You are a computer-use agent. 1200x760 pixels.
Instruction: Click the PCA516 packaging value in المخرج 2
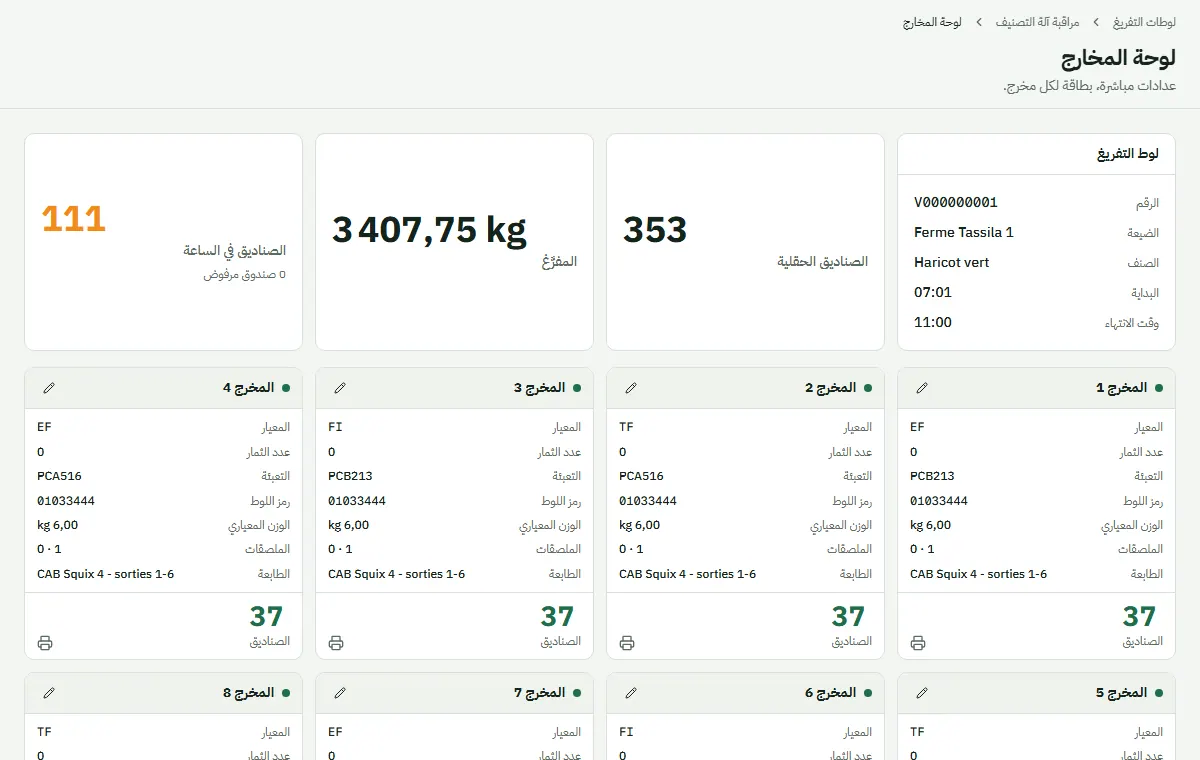(641, 476)
